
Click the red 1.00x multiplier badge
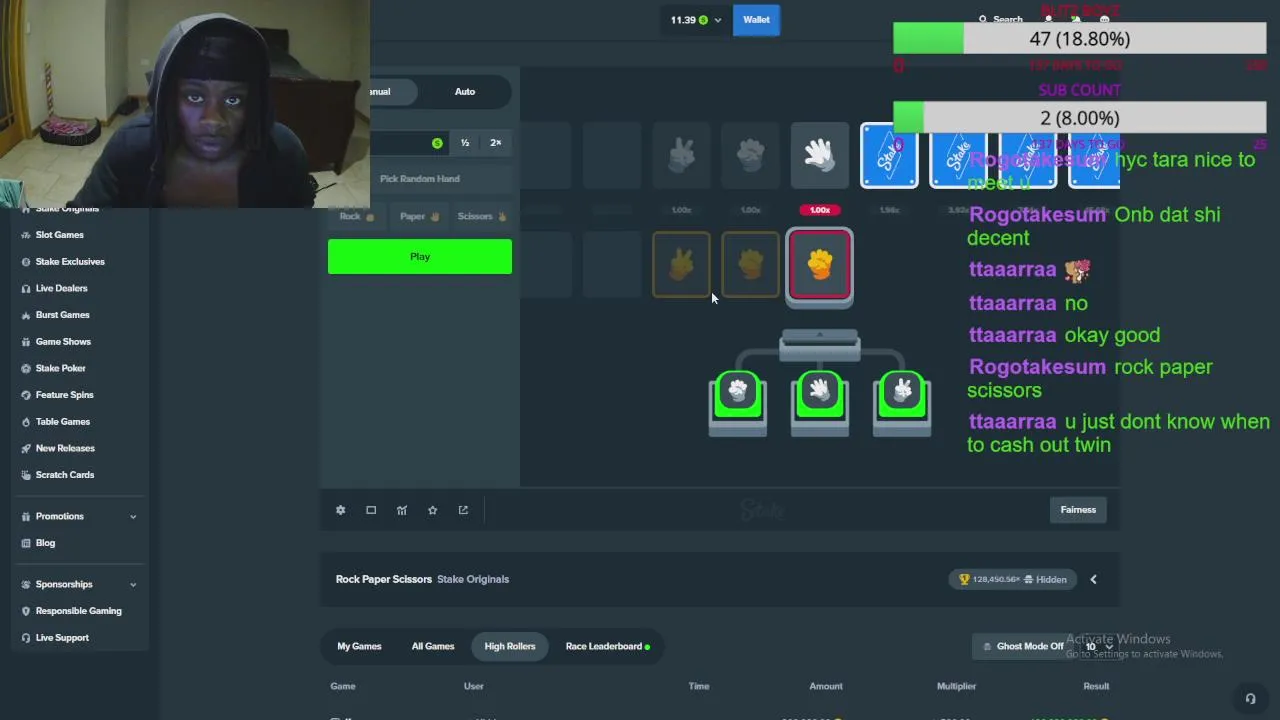pyautogui.click(x=820, y=210)
